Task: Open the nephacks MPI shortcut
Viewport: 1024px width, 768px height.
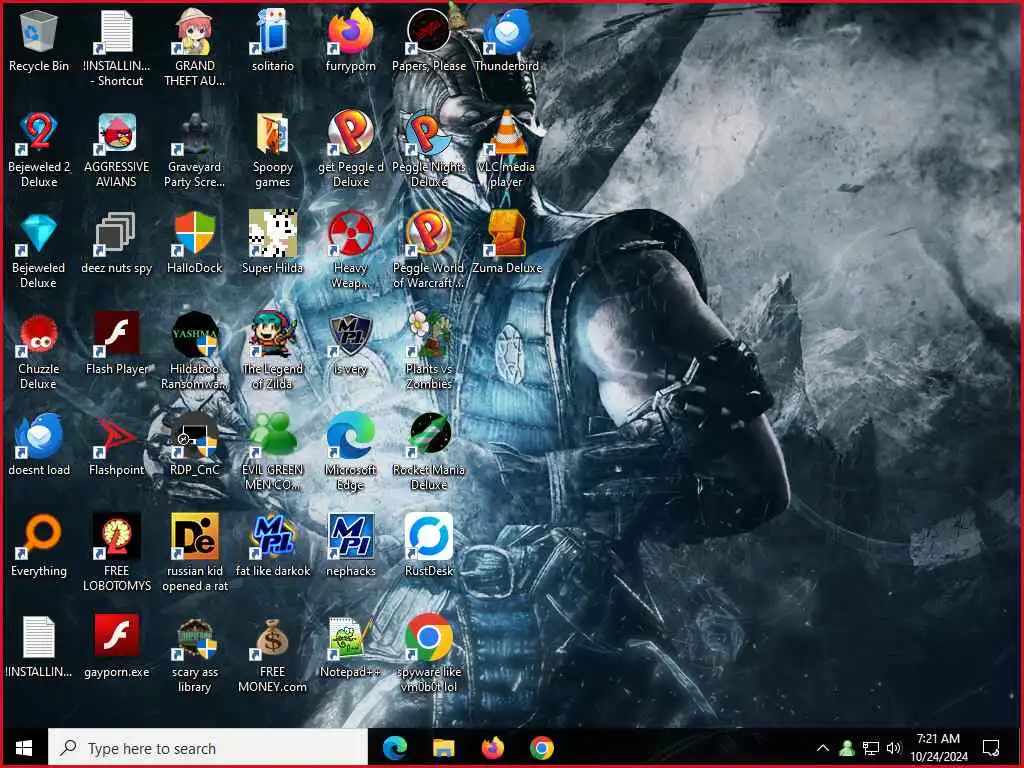Action: [351, 547]
